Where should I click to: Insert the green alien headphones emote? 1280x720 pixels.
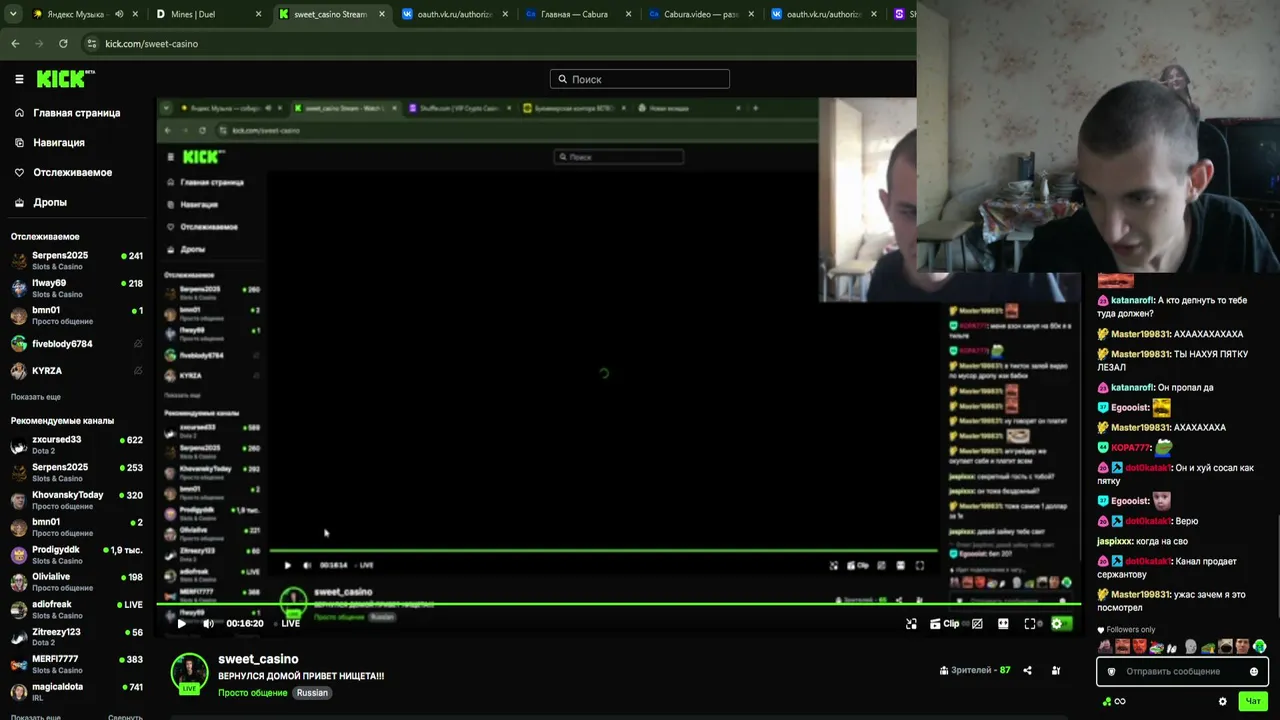point(1260,647)
